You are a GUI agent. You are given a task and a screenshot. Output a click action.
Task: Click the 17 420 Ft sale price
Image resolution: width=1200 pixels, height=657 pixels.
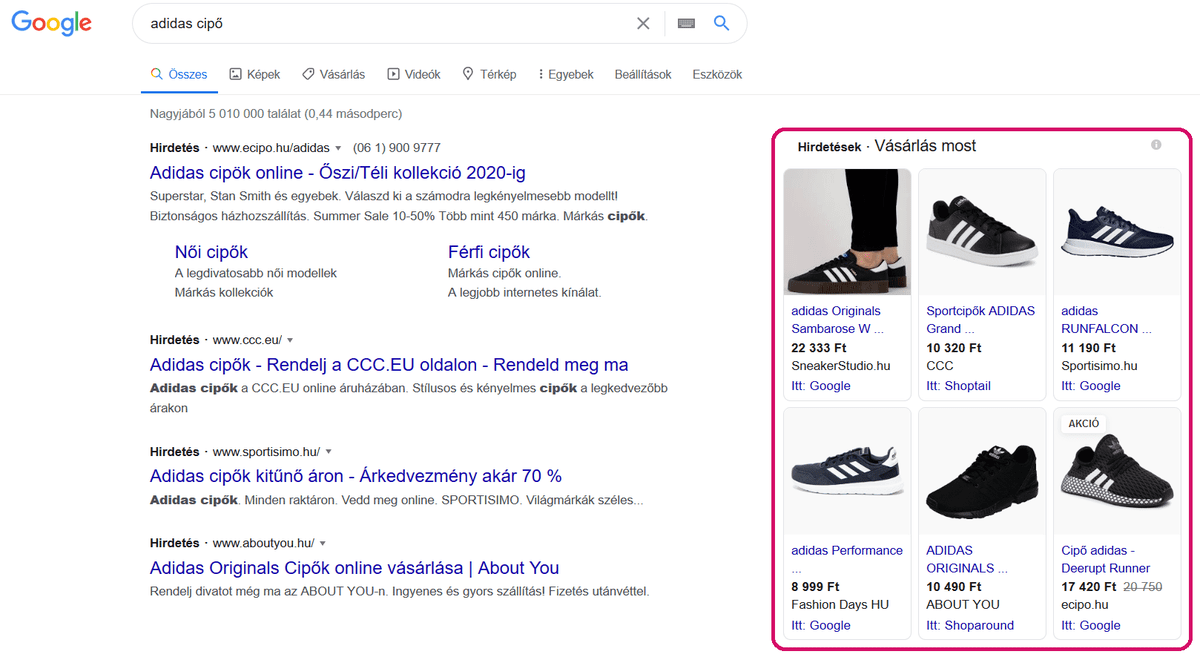(x=1089, y=587)
